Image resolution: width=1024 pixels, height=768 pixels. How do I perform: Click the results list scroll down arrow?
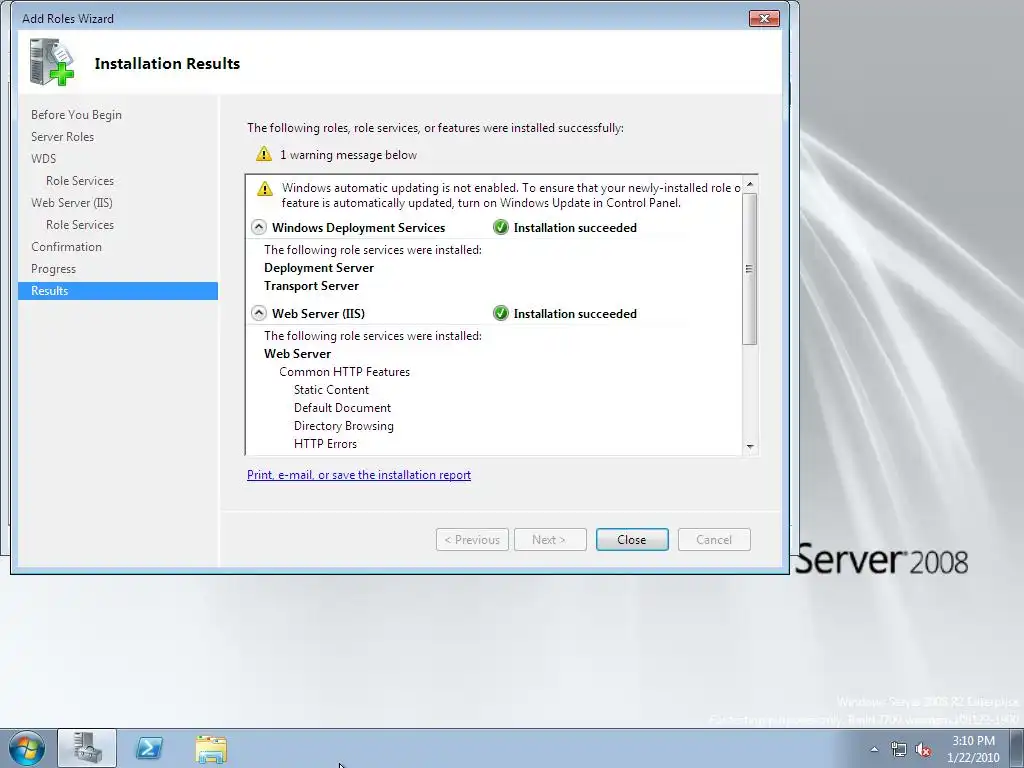[750, 447]
